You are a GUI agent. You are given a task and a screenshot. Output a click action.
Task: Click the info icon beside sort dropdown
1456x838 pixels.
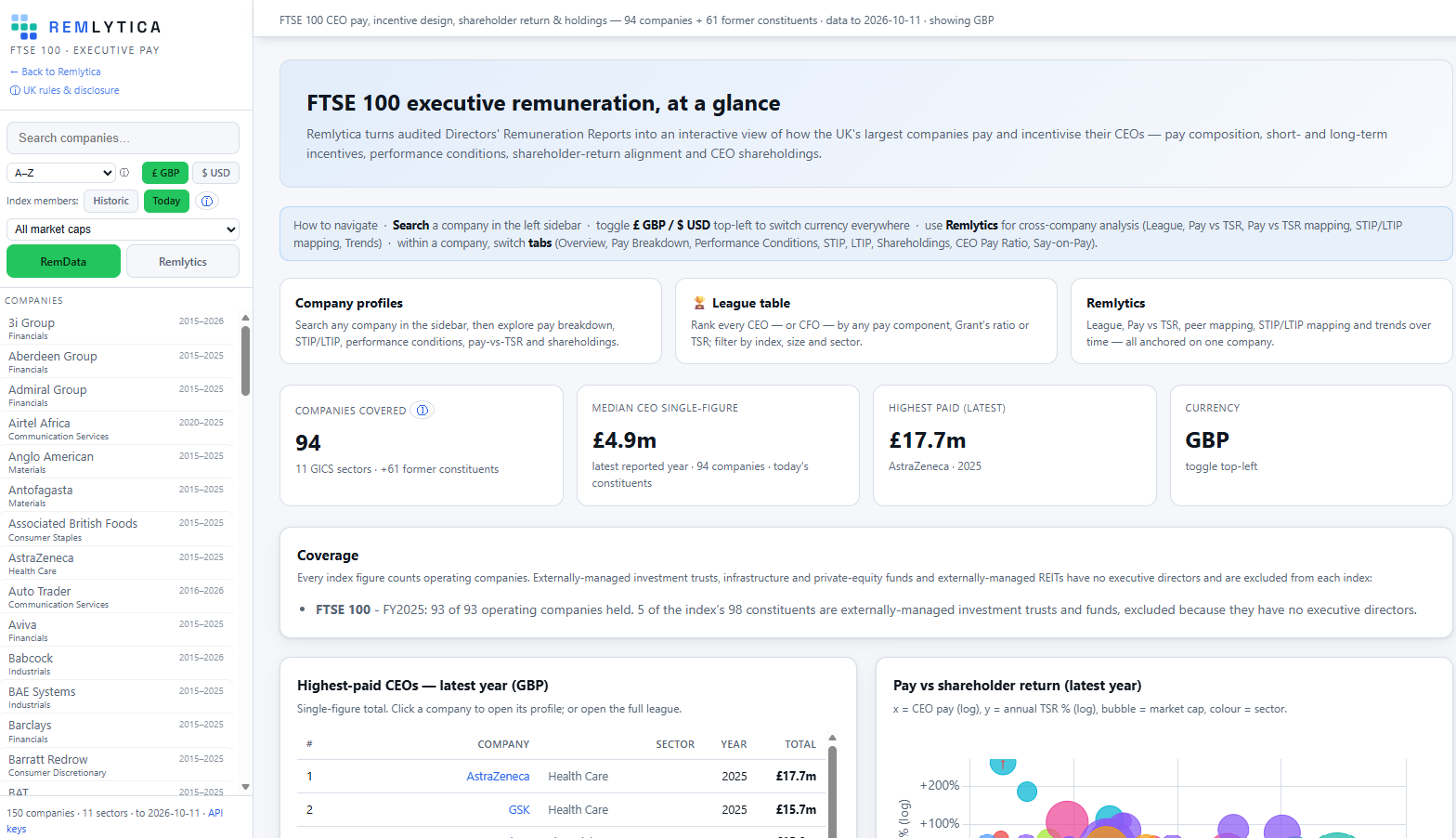124,173
